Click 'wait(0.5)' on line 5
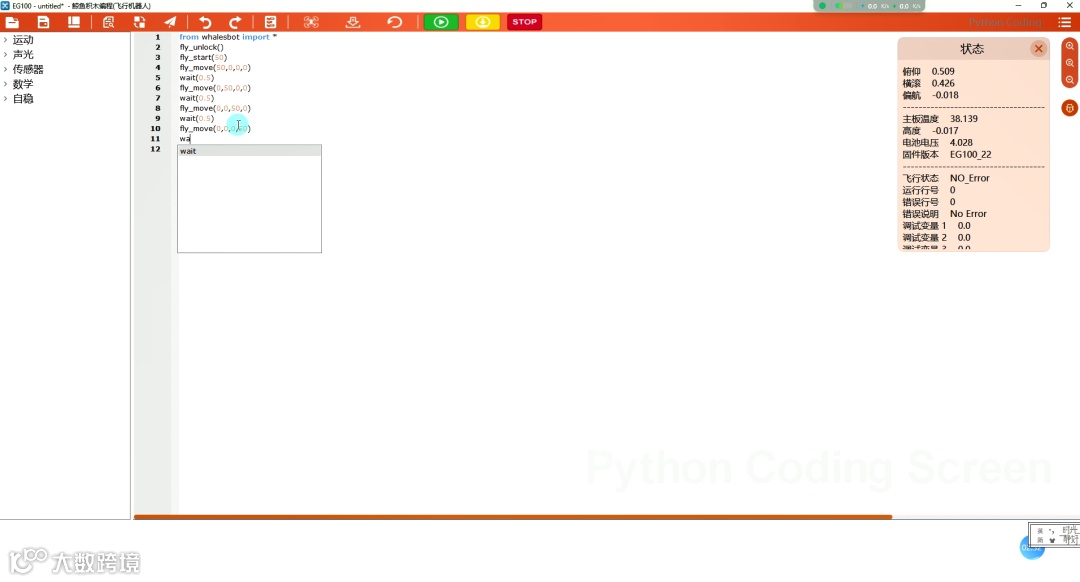 coord(197,78)
